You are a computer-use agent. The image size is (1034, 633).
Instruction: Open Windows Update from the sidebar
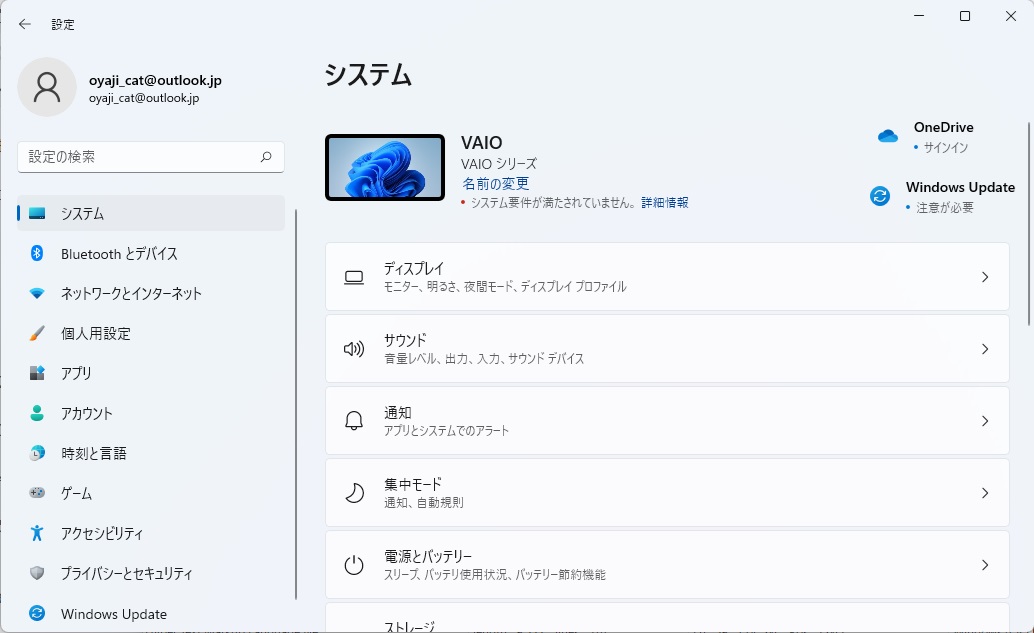[x=151, y=614]
